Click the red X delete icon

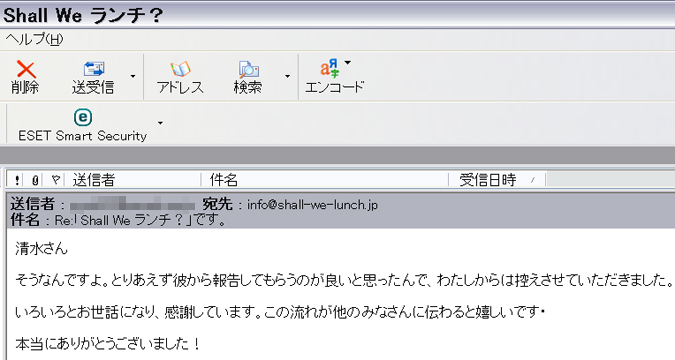(x=26, y=69)
